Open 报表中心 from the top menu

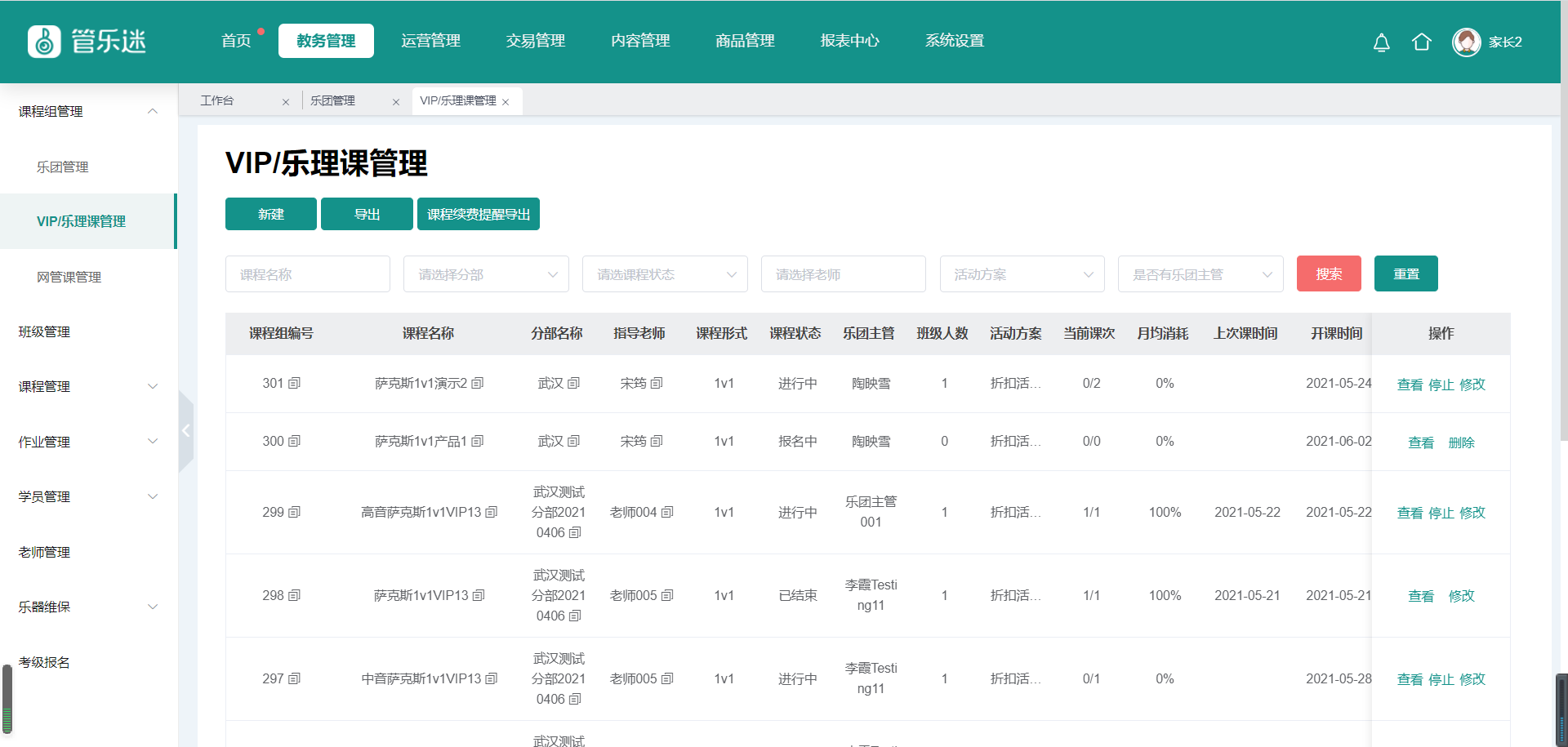click(849, 41)
